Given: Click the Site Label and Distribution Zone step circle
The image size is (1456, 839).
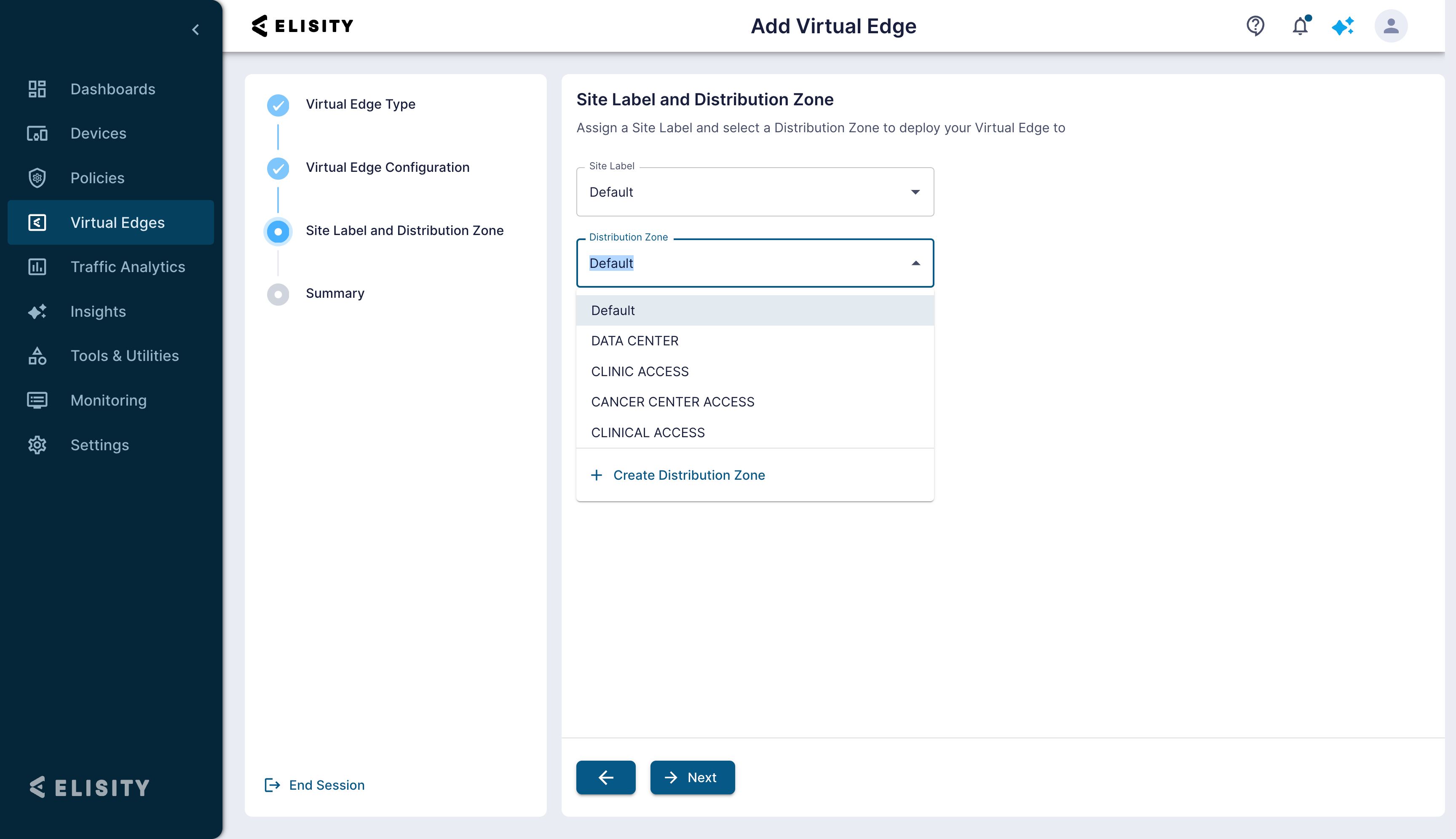Looking at the screenshot, I should pos(278,232).
